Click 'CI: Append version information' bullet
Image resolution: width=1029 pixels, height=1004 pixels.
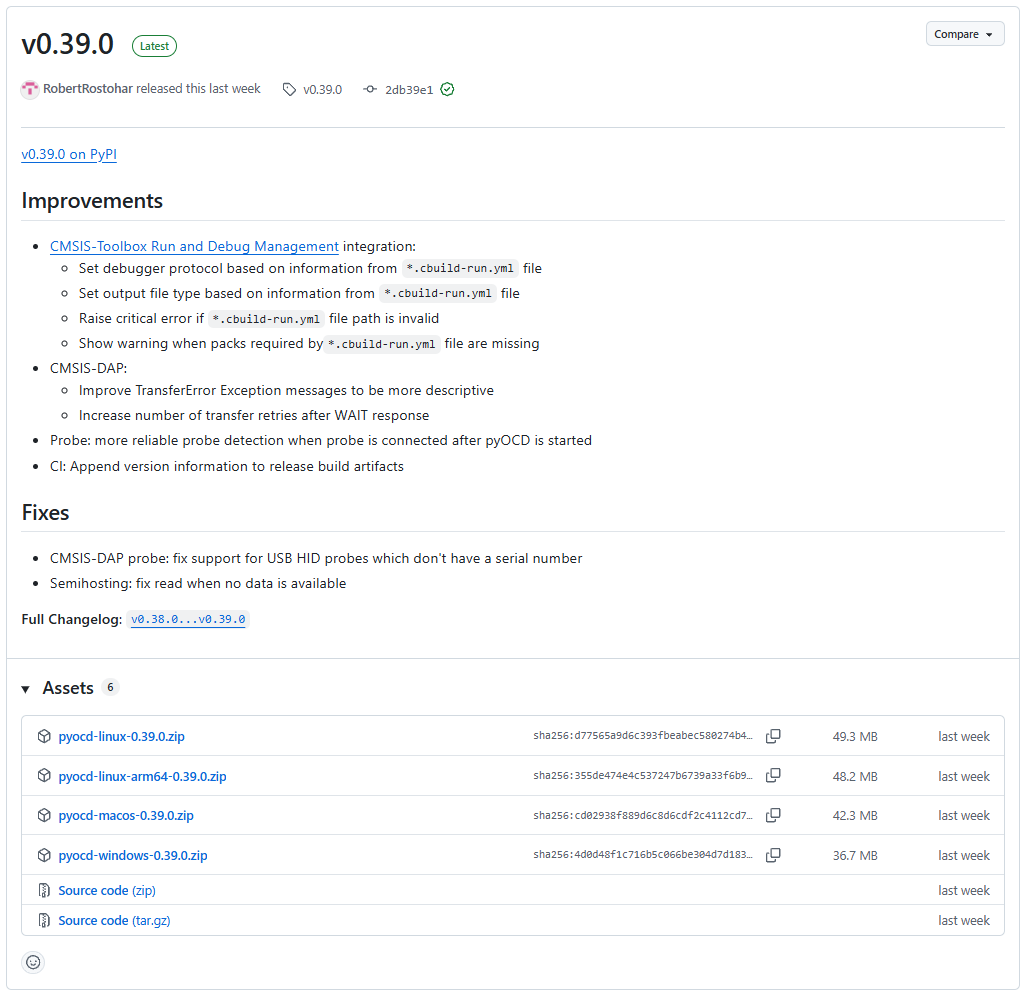226,467
